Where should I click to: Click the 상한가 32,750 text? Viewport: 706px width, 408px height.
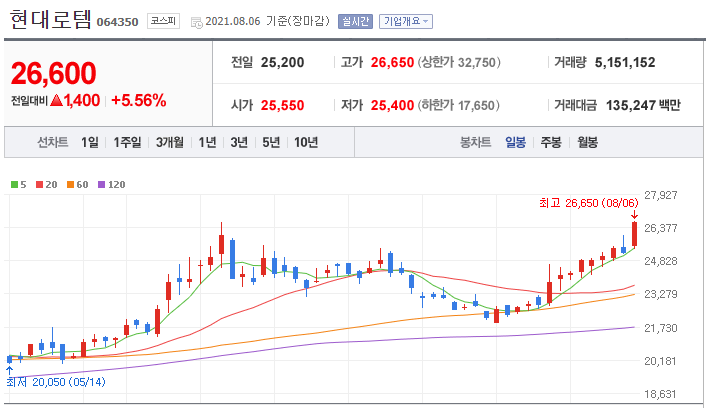(459, 62)
